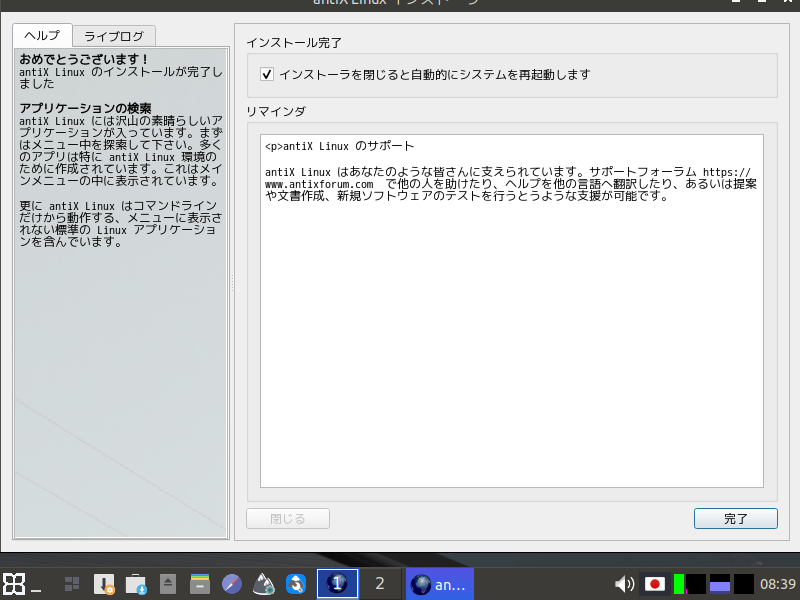Open the package download folder icon

click(136, 584)
